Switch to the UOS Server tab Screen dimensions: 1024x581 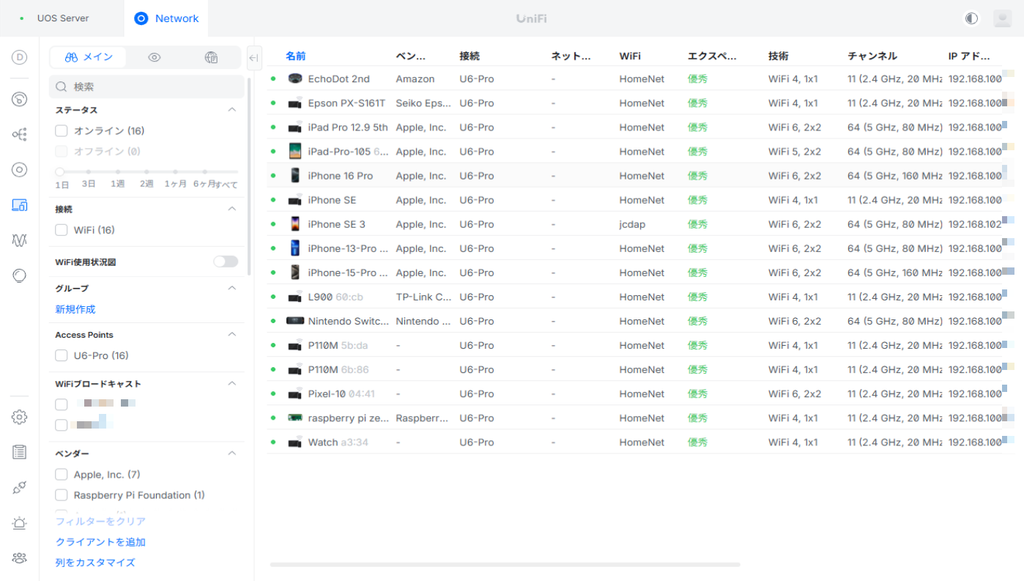(x=62, y=18)
